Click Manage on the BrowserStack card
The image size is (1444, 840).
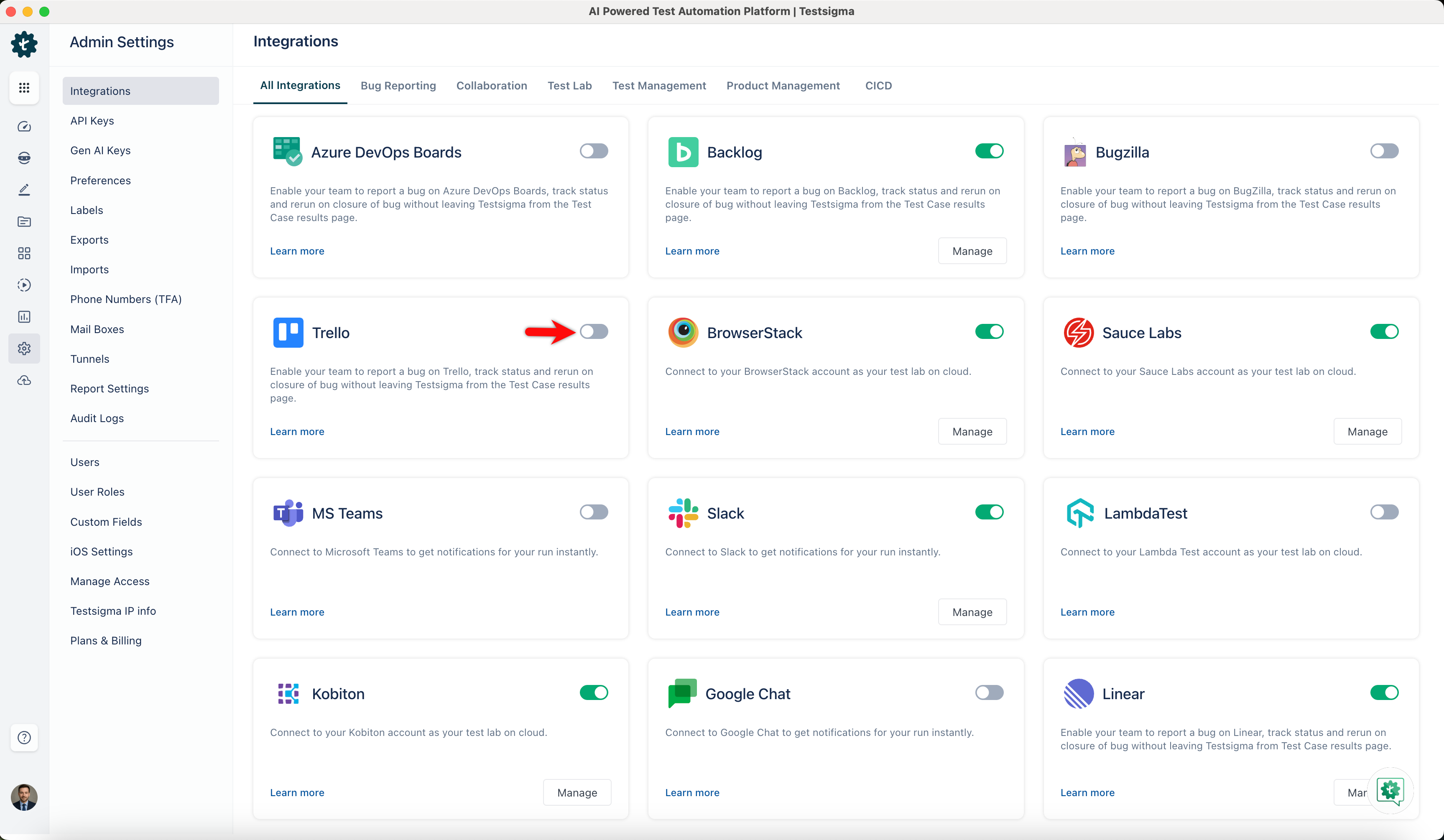pos(972,431)
